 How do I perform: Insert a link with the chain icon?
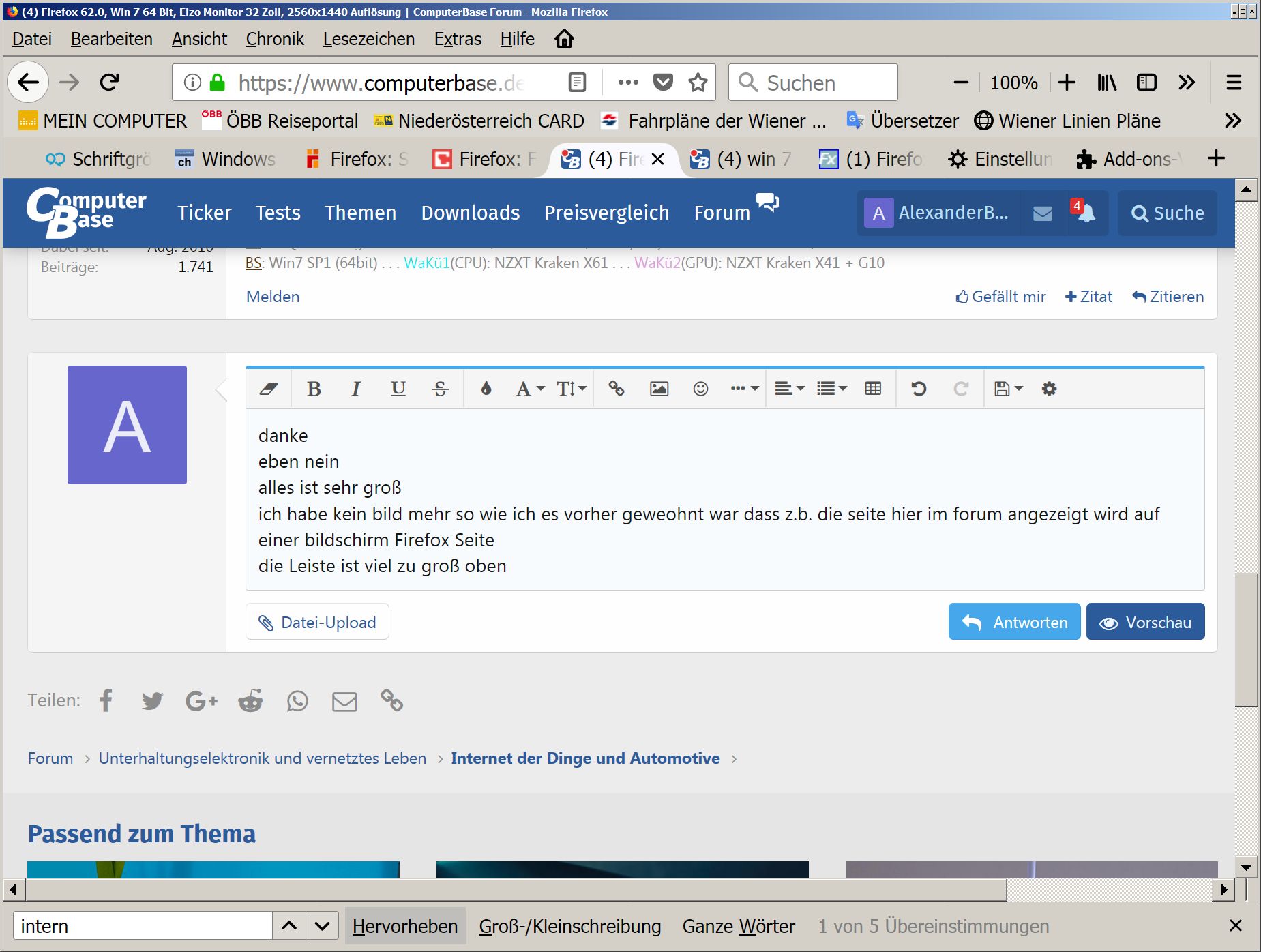[x=617, y=389]
